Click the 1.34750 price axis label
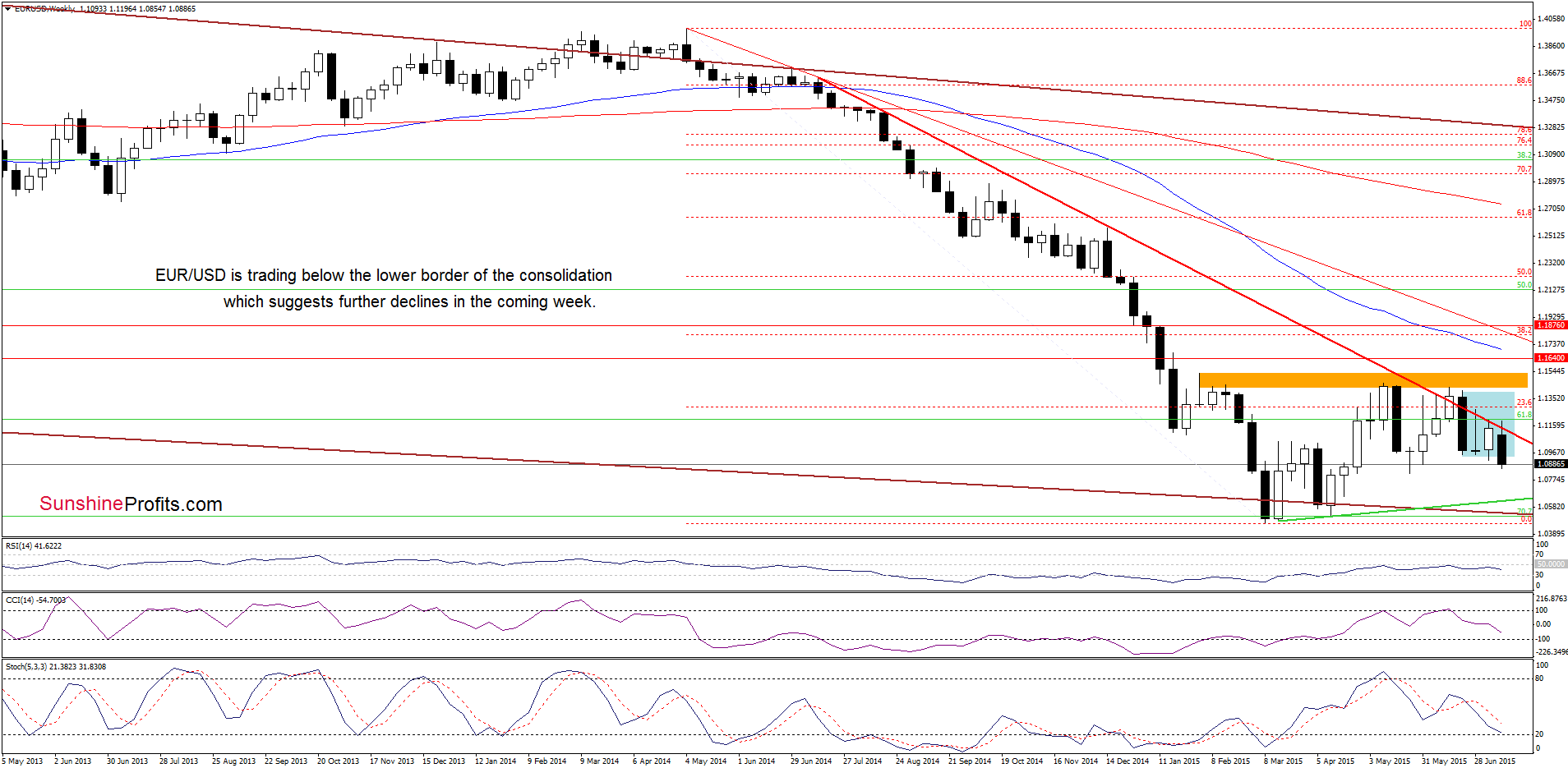The width and height of the screenshot is (1568, 768). [x=1551, y=100]
